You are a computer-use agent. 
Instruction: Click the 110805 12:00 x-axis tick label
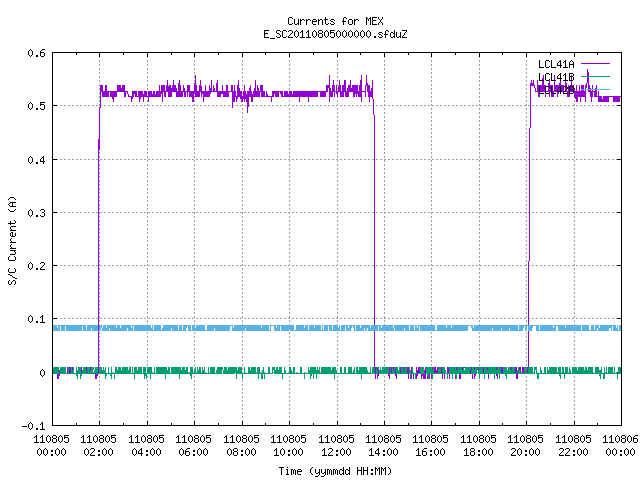[x=336, y=445]
